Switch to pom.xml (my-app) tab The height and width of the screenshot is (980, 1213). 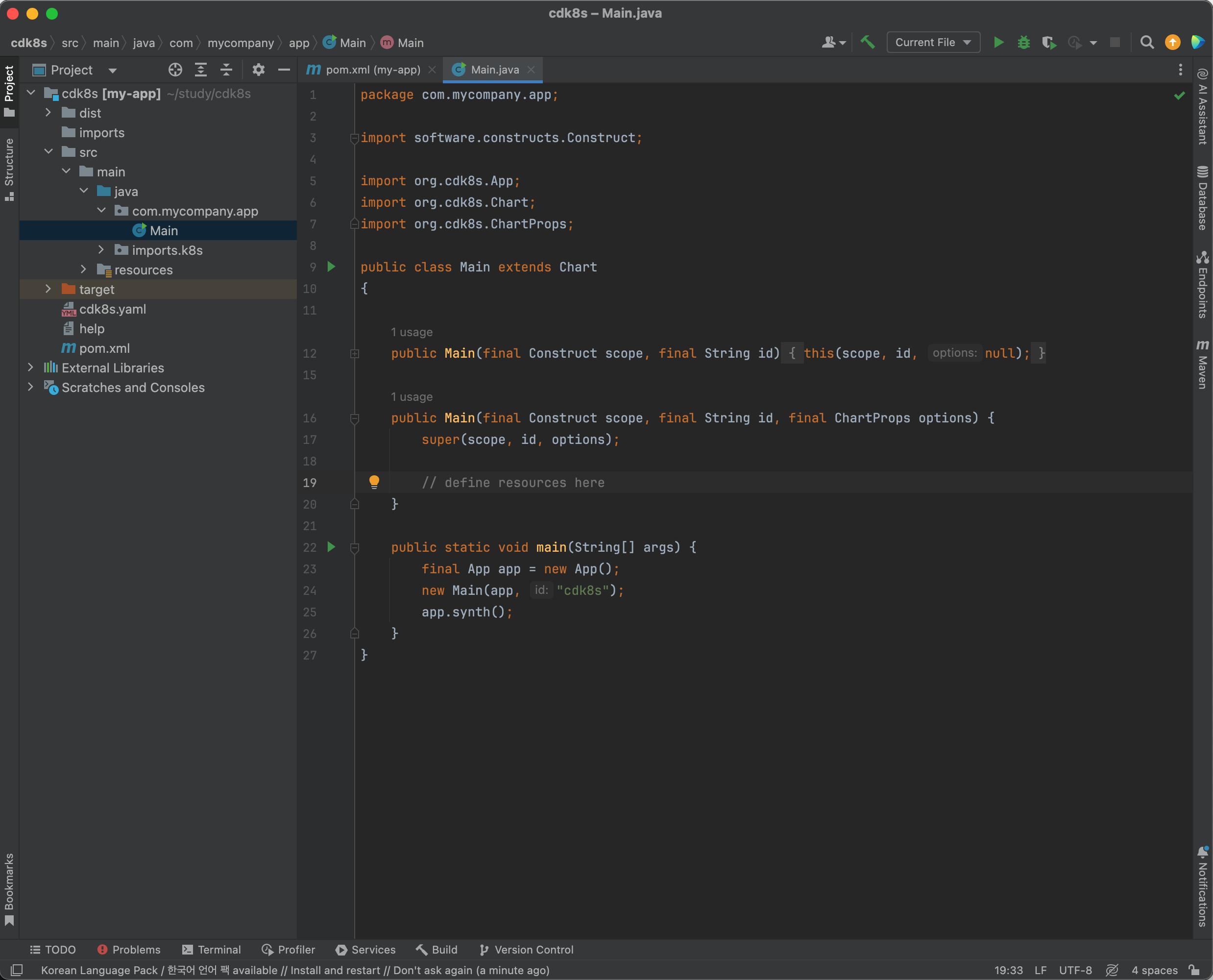pyautogui.click(x=372, y=70)
